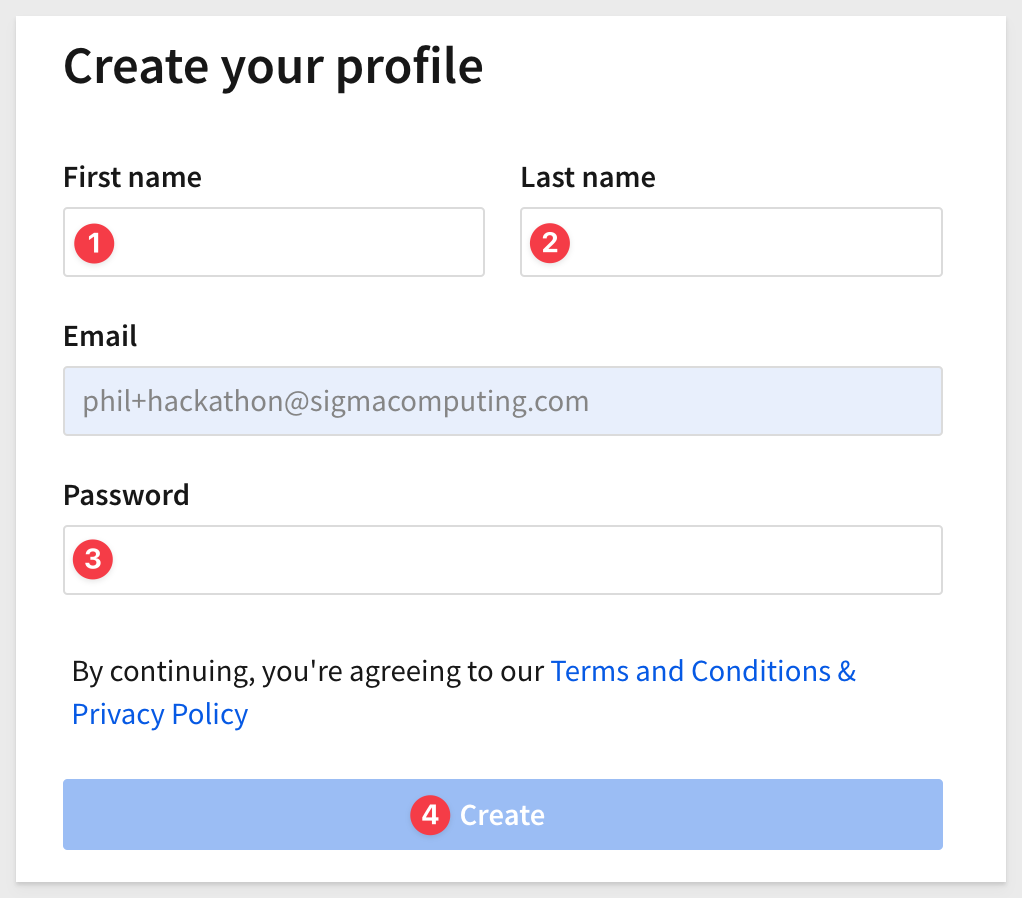Click the red number 1 badge
Image resolution: width=1022 pixels, height=898 pixels.
click(x=94, y=243)
